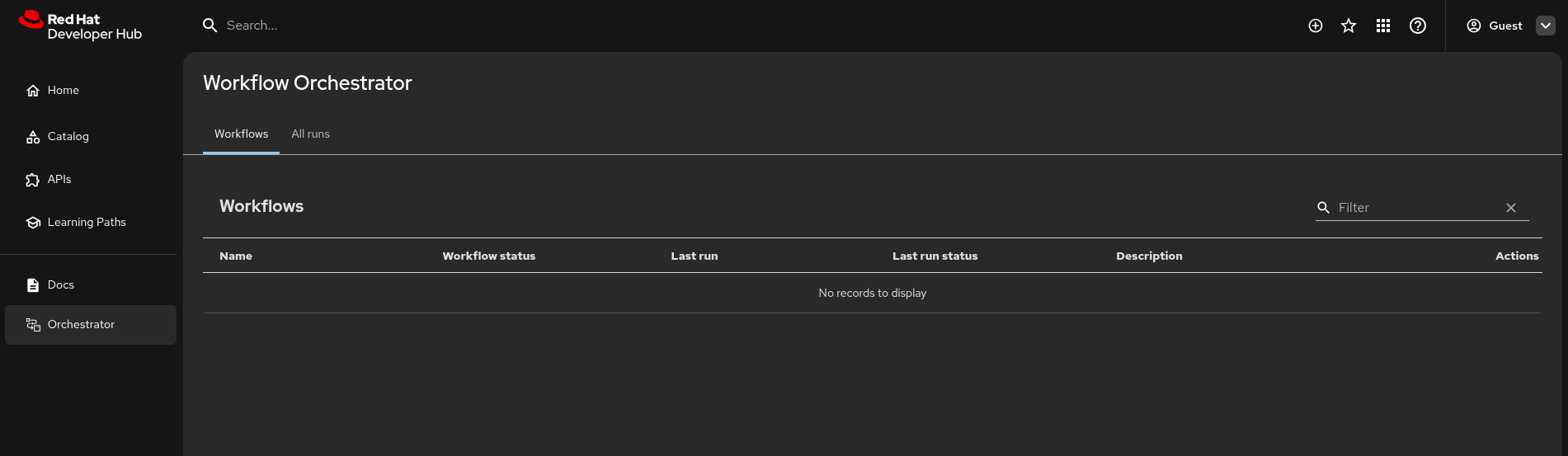Select the Workflows tab
The height and width of the screenshot is (456, 1568).
pyautogui.click(x=241, y=134)
